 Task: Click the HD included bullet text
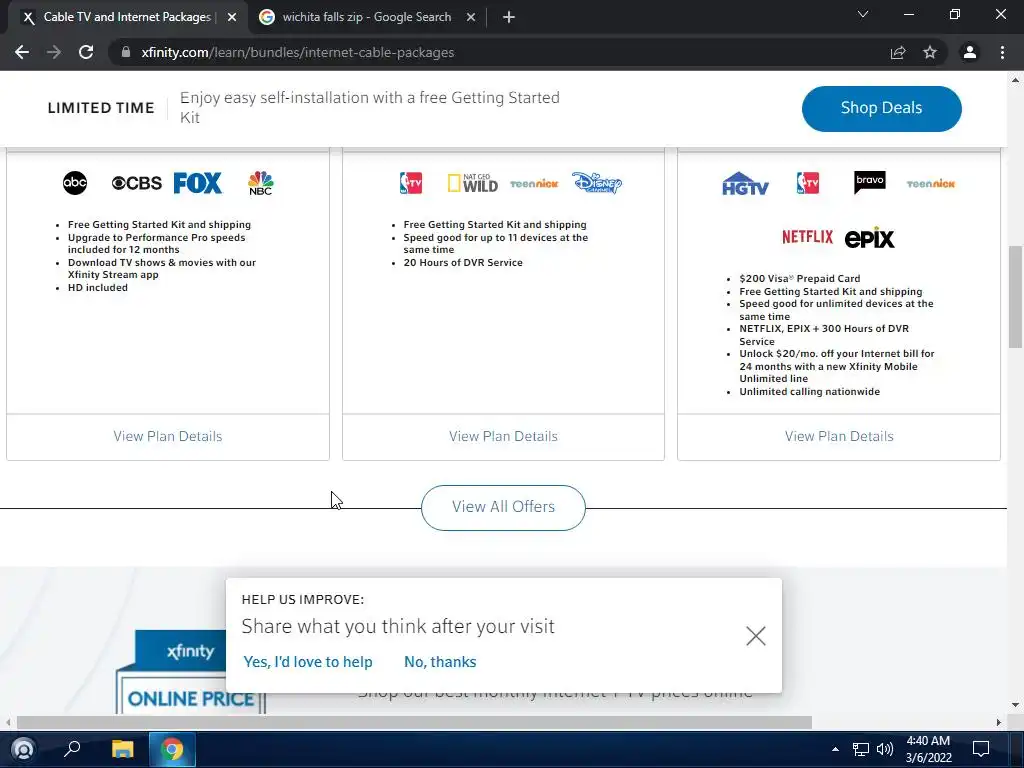pos(98,287)
